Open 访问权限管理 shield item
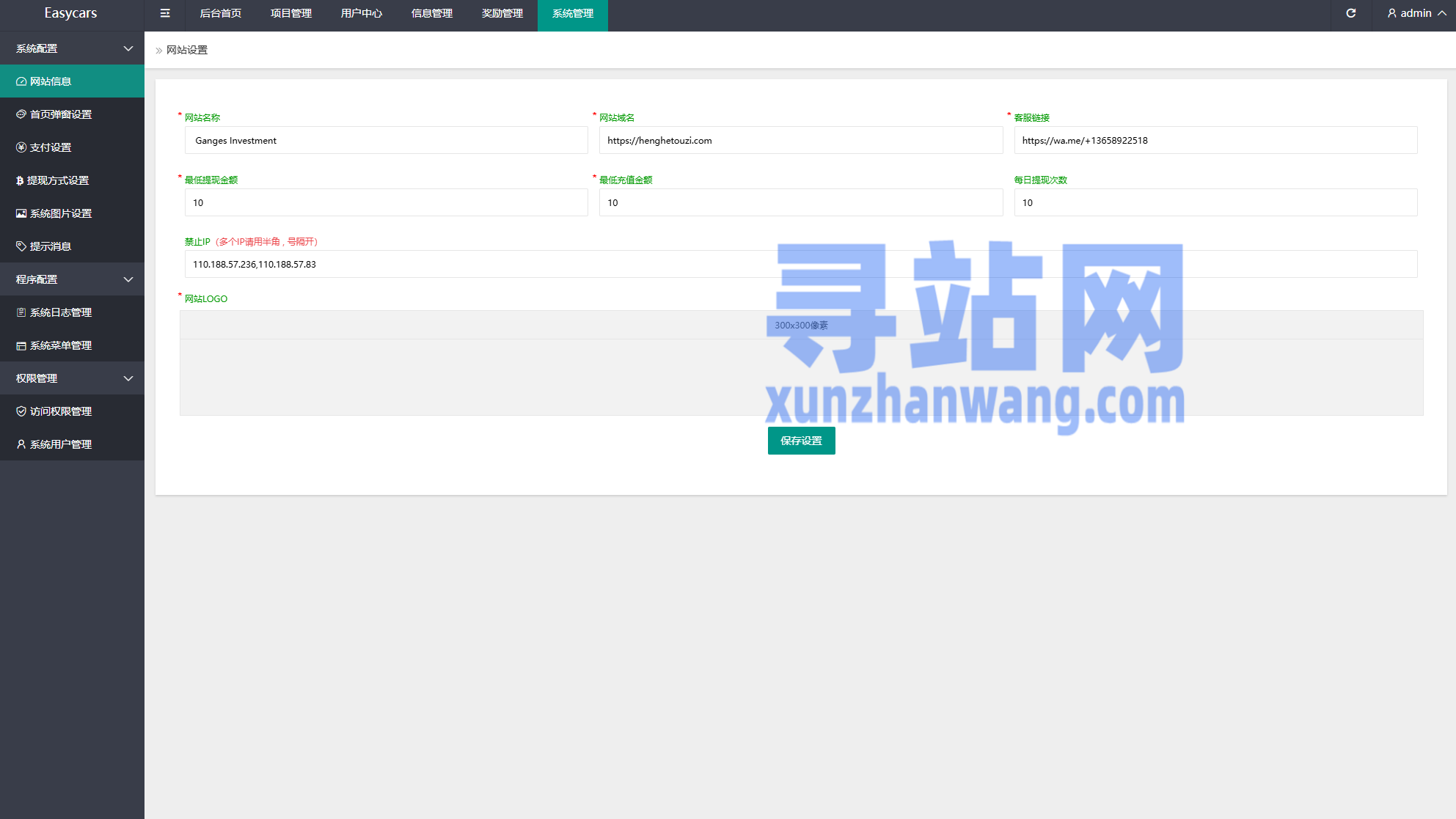1456x819 pixels. coord(61,411)
